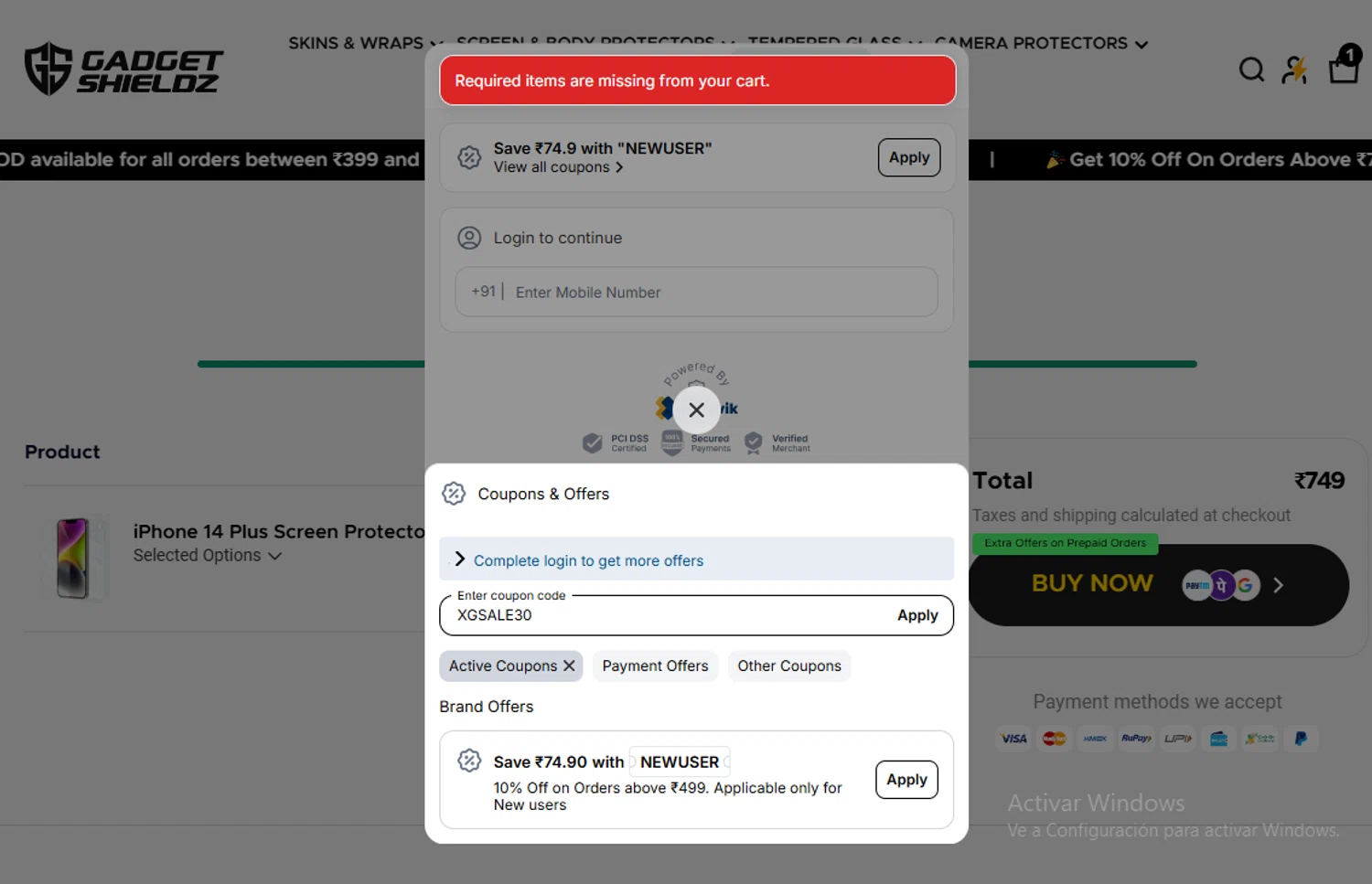The image size is (1372, 884).
Task: Expand CAMERA PROTECTORS menu
Action: (x=1041, y=43)
